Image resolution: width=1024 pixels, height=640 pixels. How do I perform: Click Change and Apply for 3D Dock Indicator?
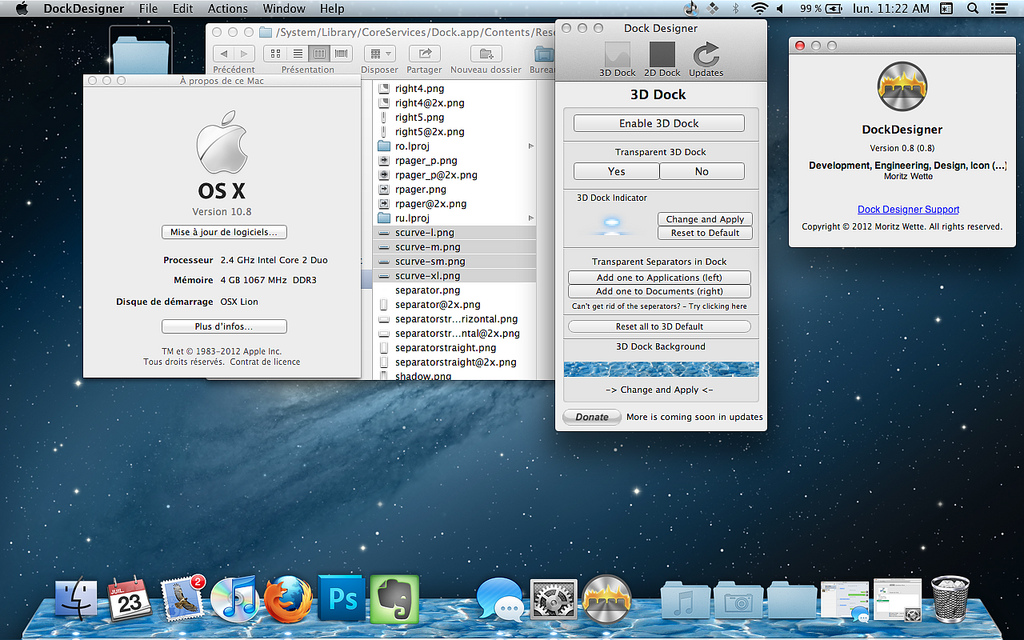pos(705,219)
